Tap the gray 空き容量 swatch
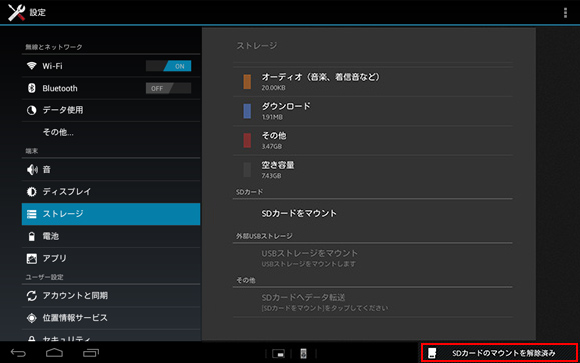The width and height of the screenshot is (580, 363). 247,170
